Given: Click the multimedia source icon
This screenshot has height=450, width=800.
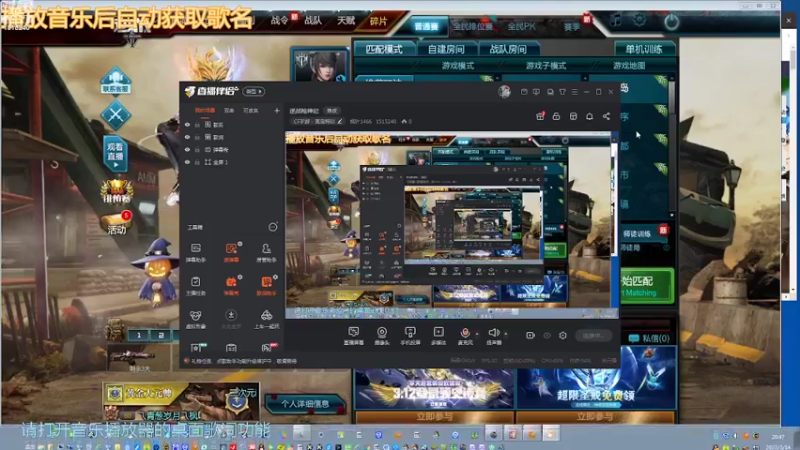Looking at the screenshot, I should [x=438, y=332].
